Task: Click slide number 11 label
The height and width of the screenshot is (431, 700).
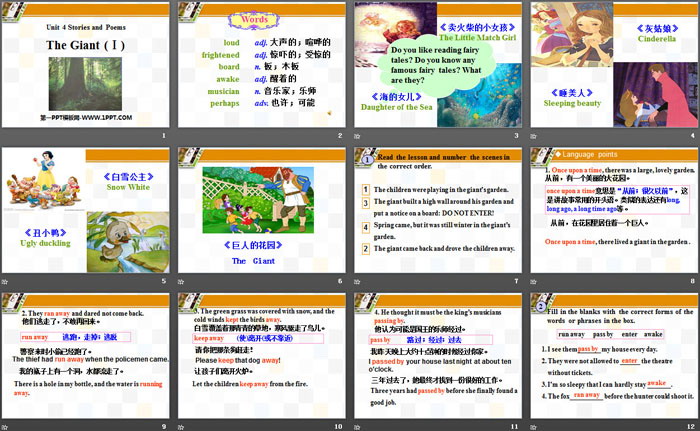Action: [x=515, y=427]
